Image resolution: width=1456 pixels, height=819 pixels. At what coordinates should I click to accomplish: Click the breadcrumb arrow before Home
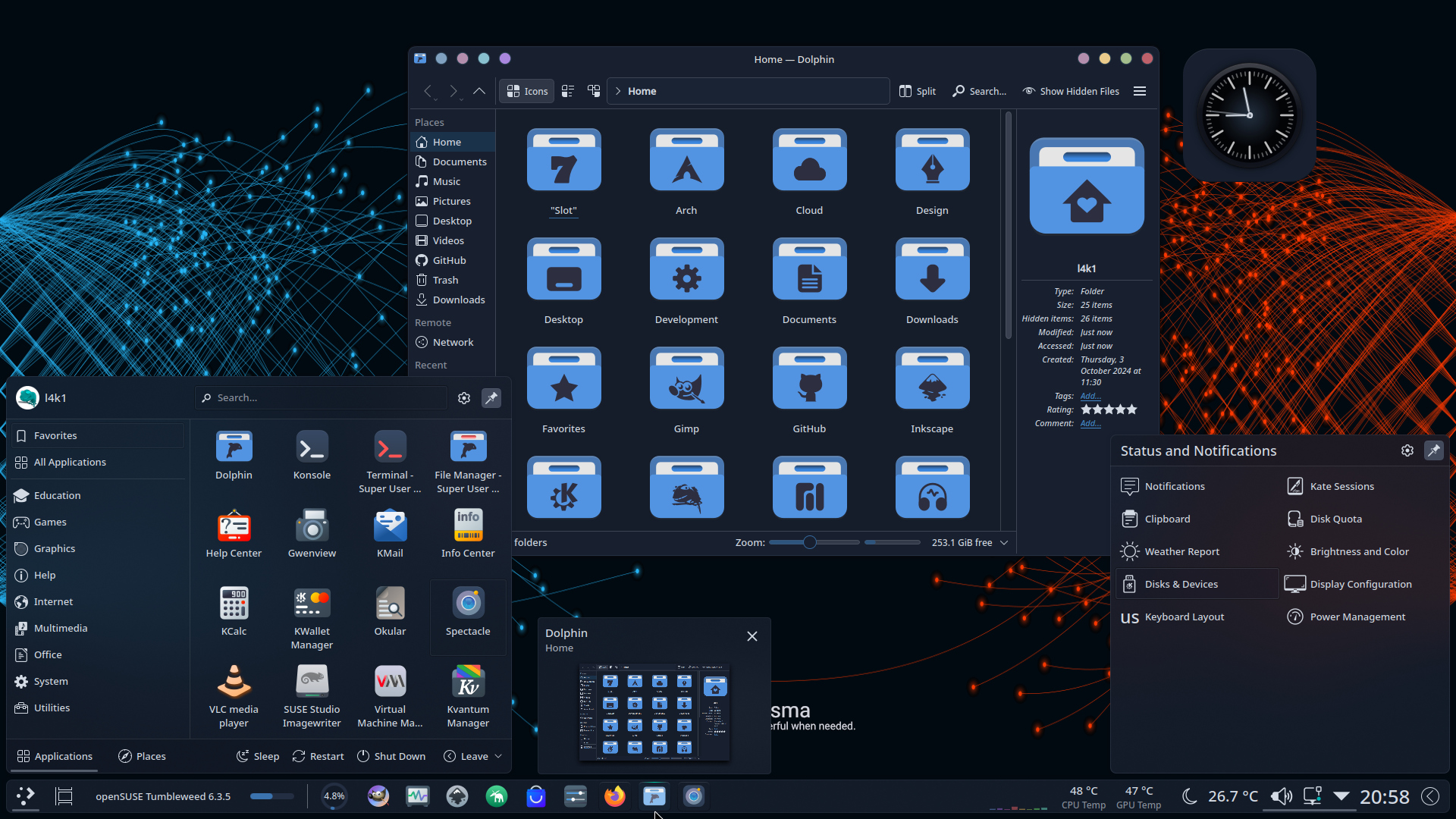tap(618, 91)
